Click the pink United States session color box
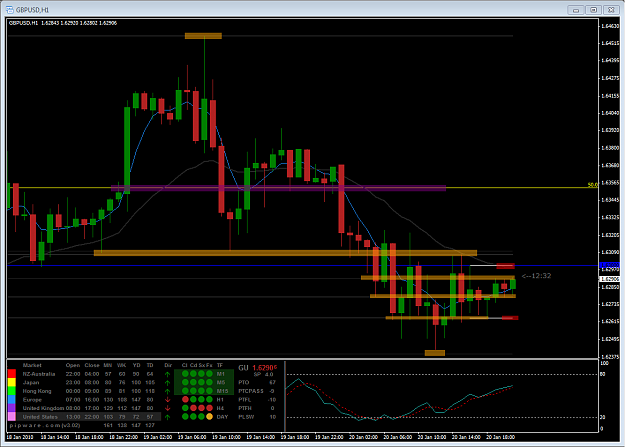The image size is (625, 447). click(x=12, y=417)
